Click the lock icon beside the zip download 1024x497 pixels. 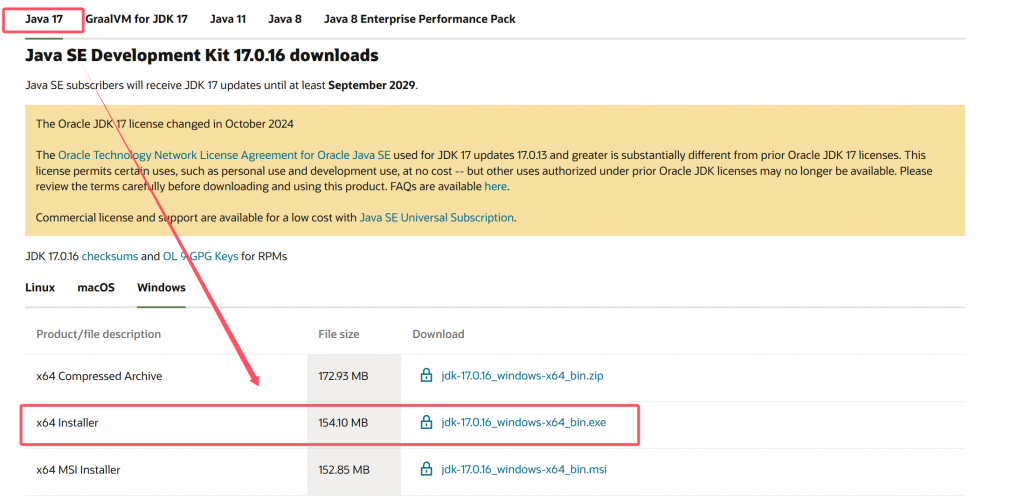click(x=426, y=376)
